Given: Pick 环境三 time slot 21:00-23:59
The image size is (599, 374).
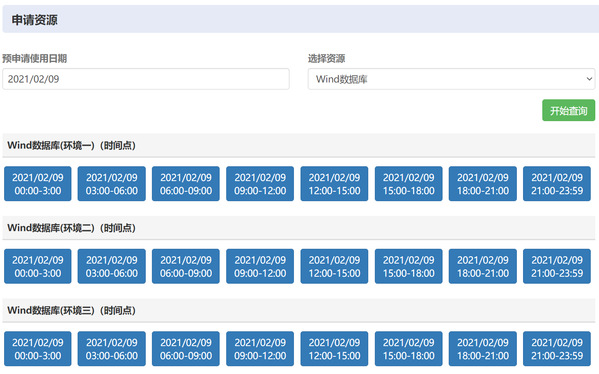Looking at the screenshot, I should pyautogui.click(x=557, y=349).
